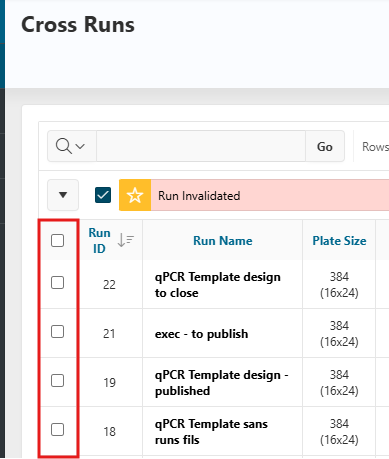
Task: Click run name qPCR Template design to close
Action: point(218,285)
